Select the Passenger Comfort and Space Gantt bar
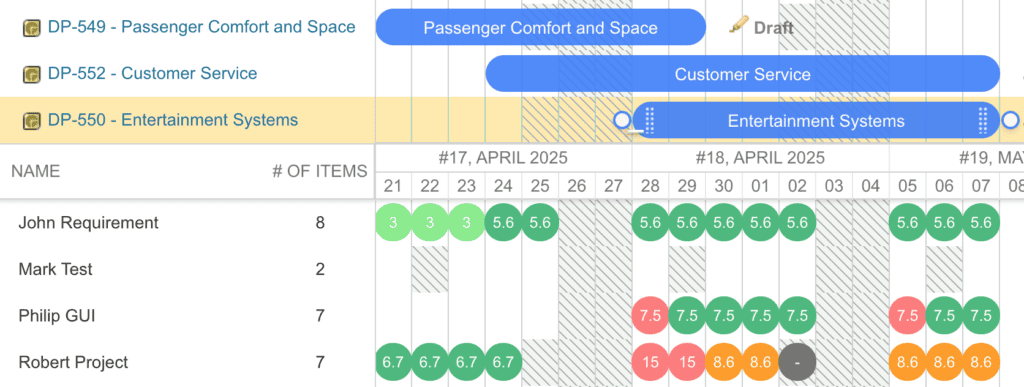The image size is (1024, 387). coord(541,27)
